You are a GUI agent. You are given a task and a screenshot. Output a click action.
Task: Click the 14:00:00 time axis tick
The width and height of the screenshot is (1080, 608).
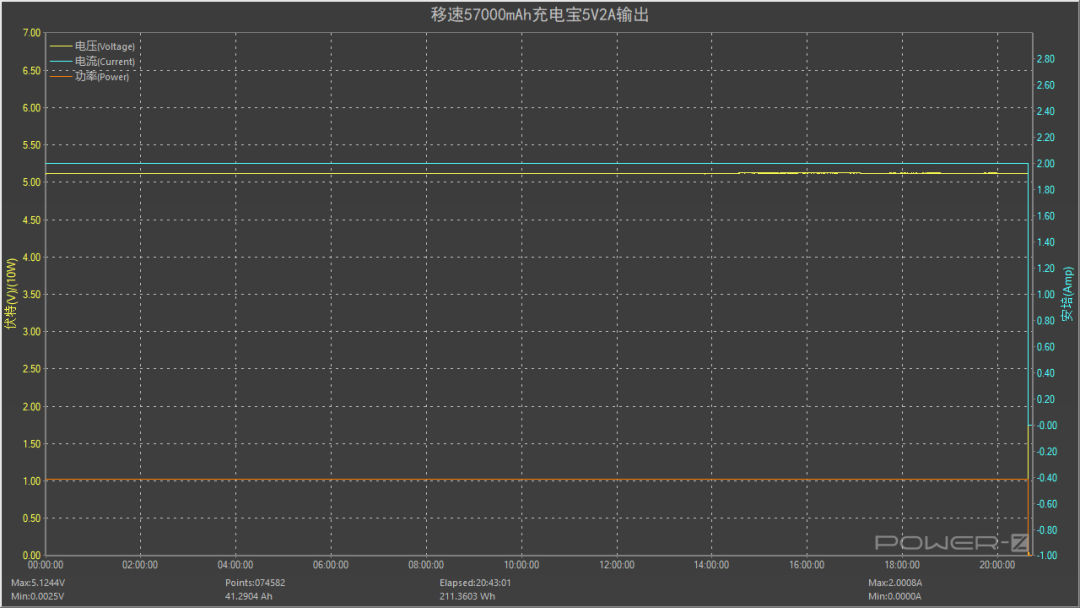712,565
